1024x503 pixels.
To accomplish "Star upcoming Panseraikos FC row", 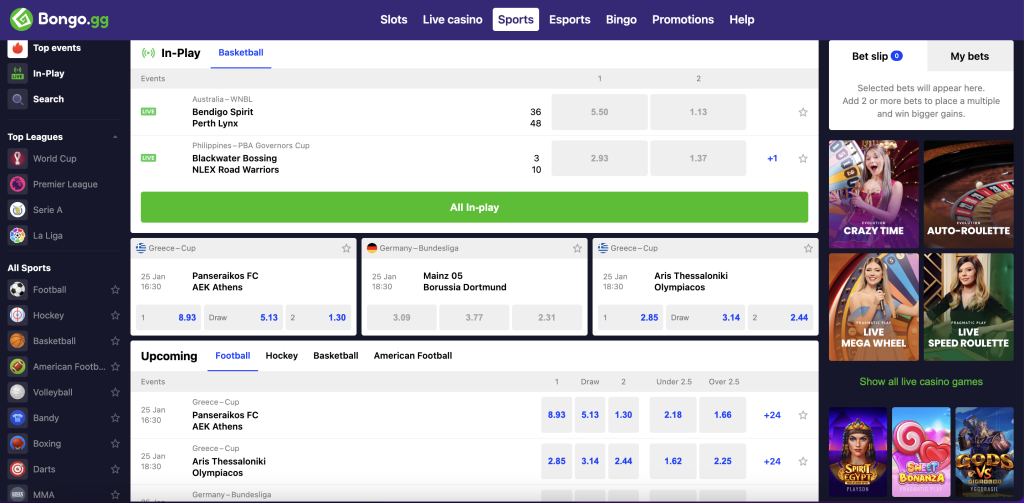I will pyautogui.click(x=803, y=415).
